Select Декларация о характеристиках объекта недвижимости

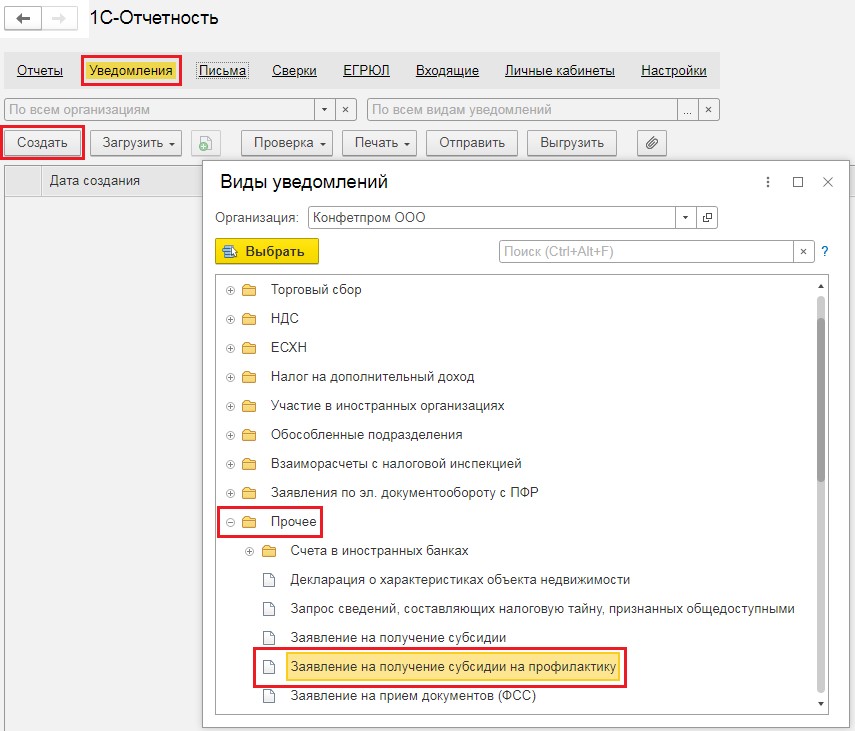(460, 580)
